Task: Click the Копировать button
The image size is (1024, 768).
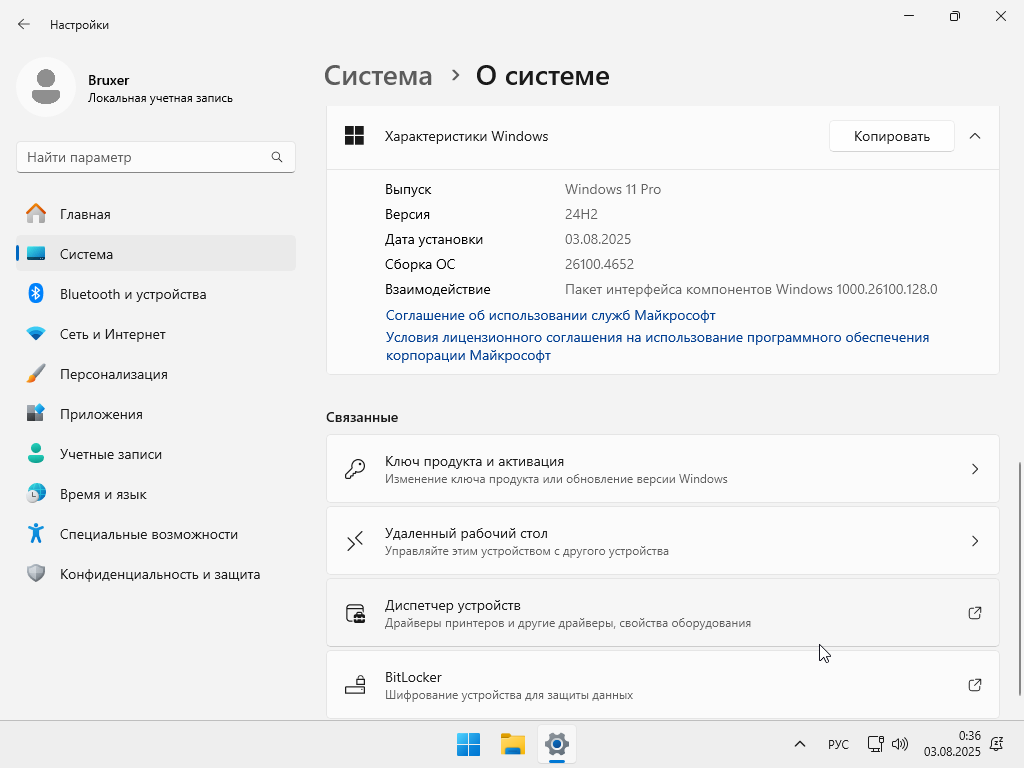Action: coord(891,136)
